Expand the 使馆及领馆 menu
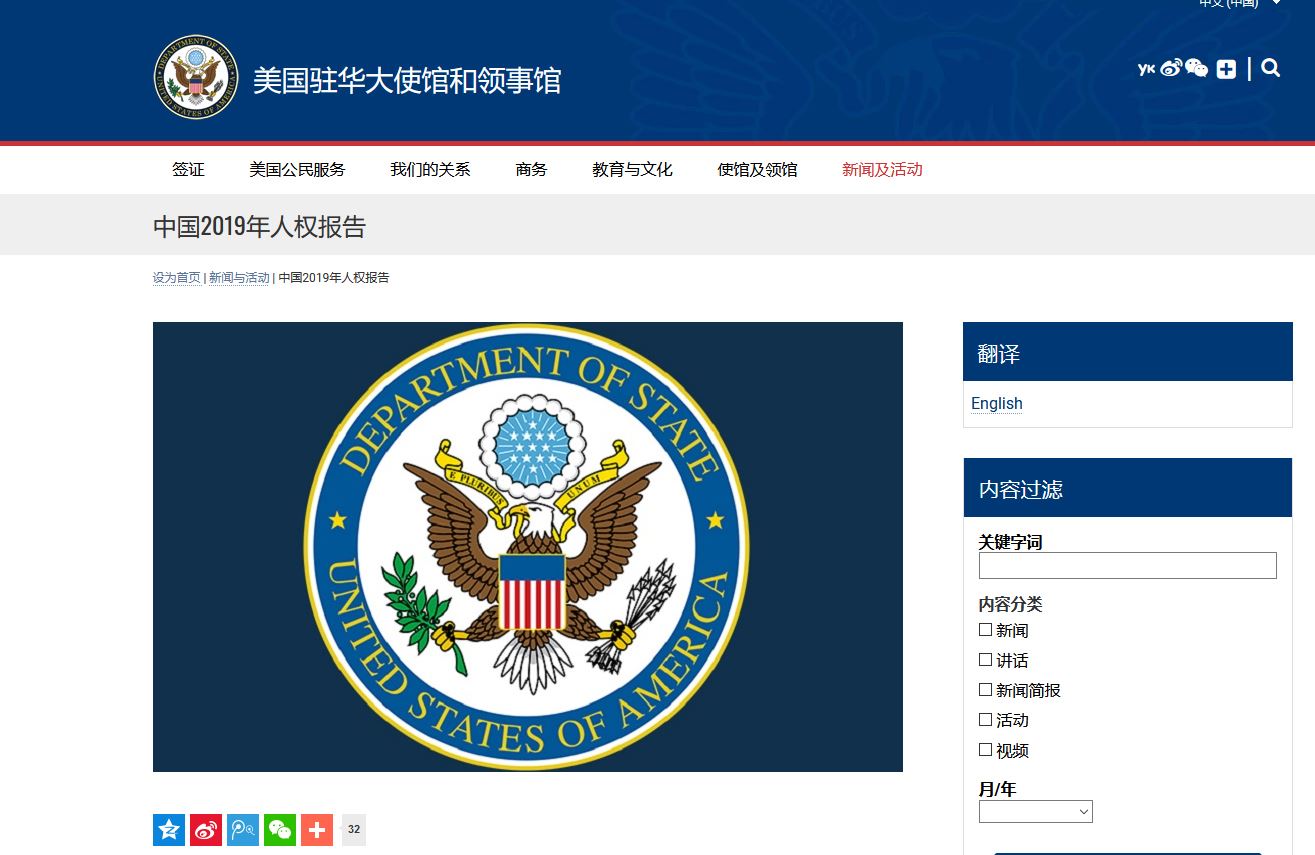Screen dimensions: 1315x855 pos(757,170)
